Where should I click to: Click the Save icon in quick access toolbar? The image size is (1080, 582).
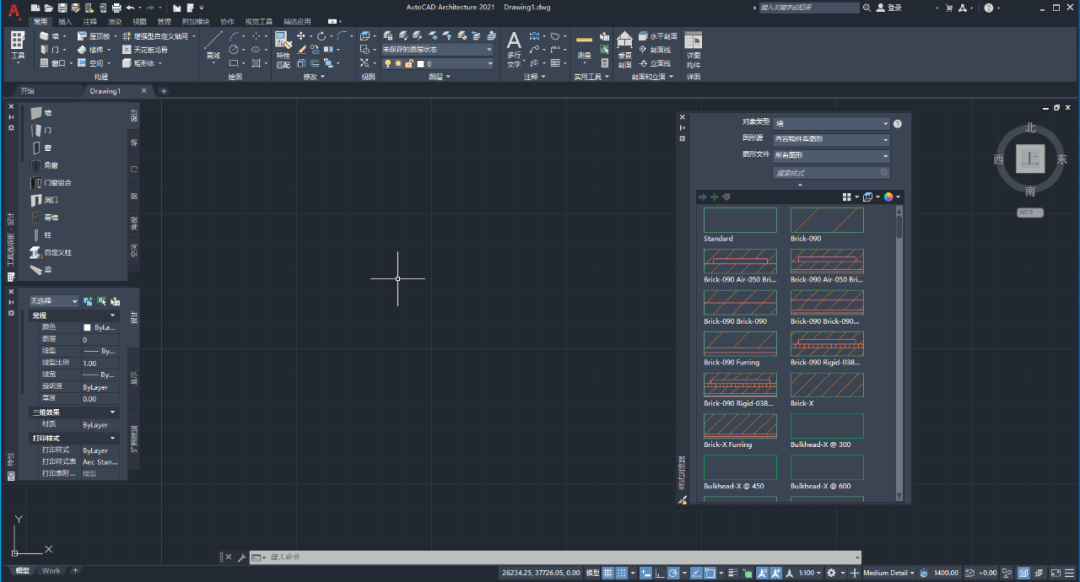coord(63,8)
